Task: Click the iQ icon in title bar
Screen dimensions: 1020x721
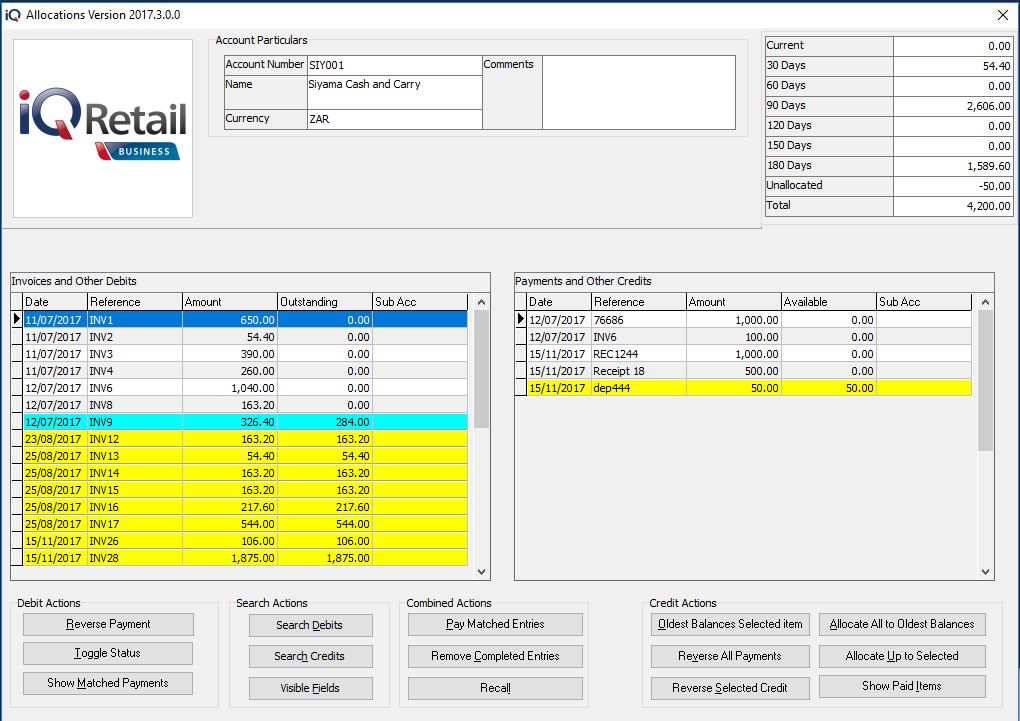Action: (x=13, y=15)
